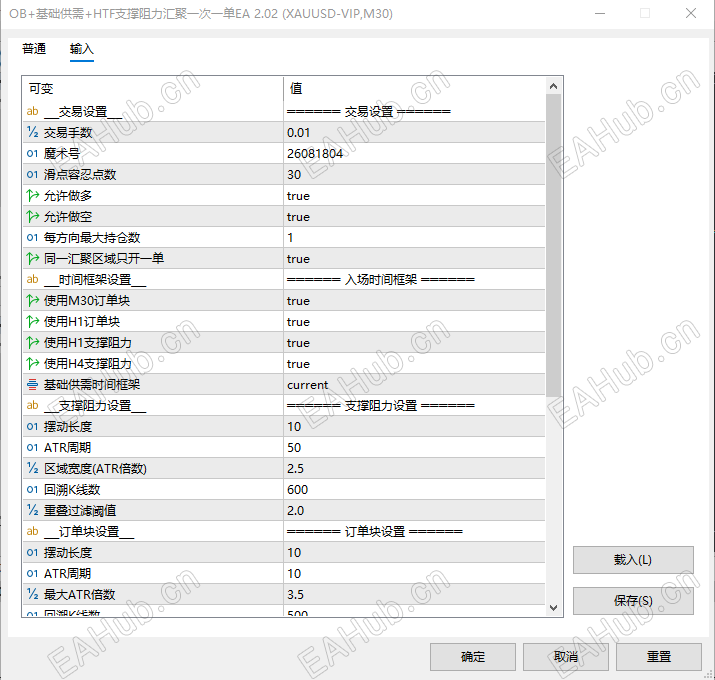The height and width of the screenshot is (680, 715).
Task: Click the ====== 订单块设置 ====== value
Action: tap(374, 531)
